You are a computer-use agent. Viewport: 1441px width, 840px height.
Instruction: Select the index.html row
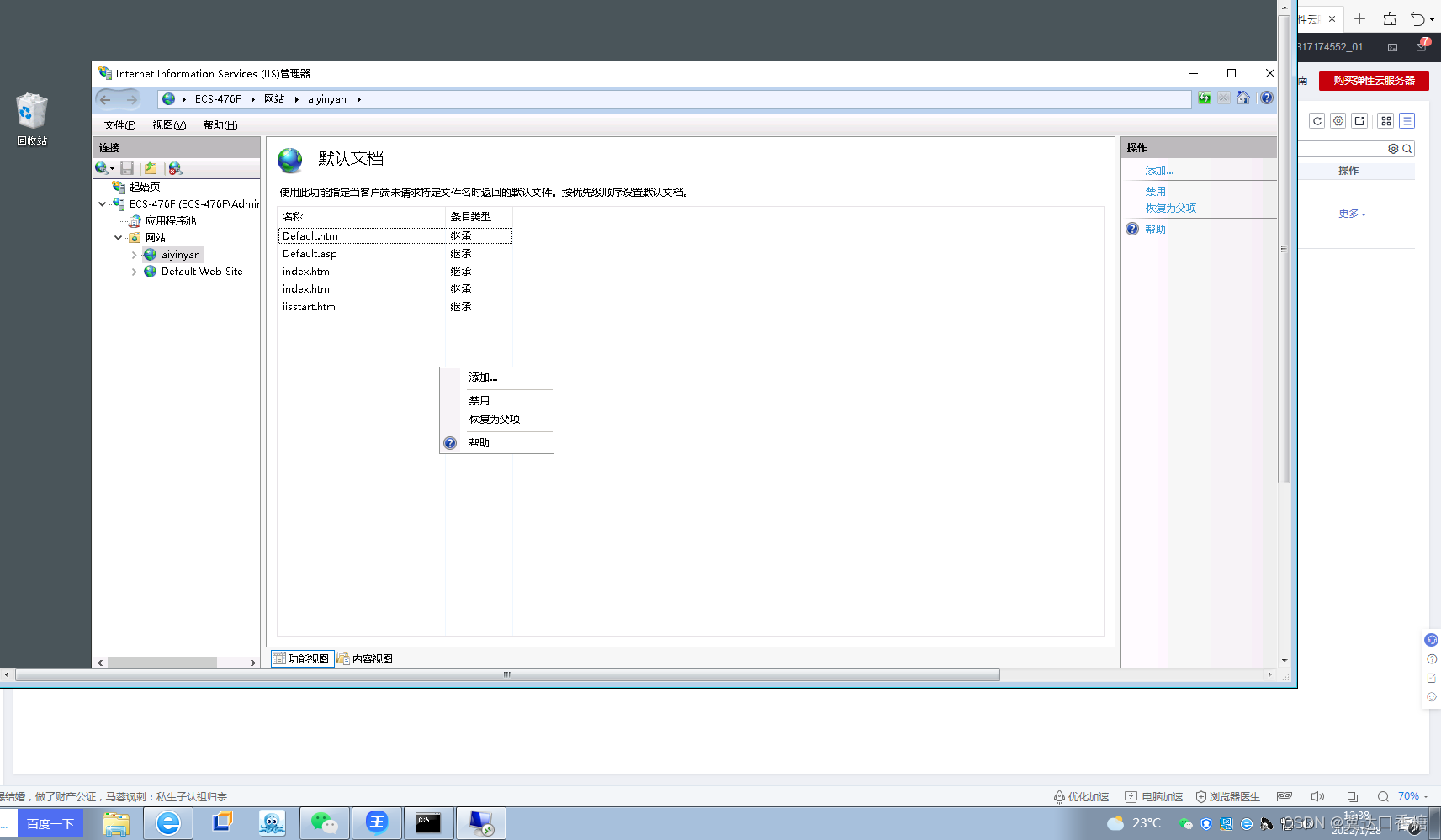[395, 289]
